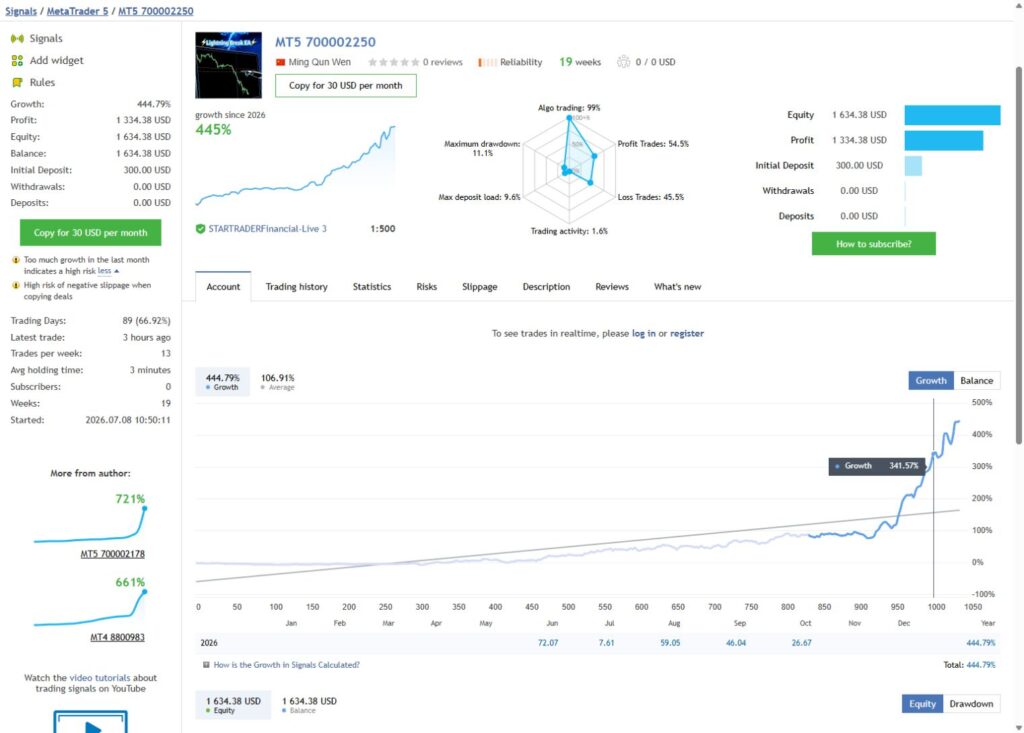This screenshot has height=733, width=1024.
Task: Open the author's MT4 8800983 signal link
Action: click(x=118, y=637)
